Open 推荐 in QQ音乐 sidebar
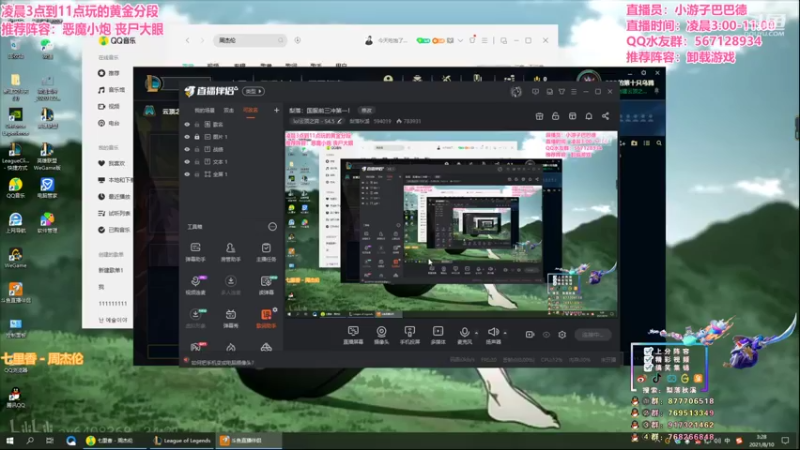The width and height of the screenshot is (800, 450). tap(109, 73)
